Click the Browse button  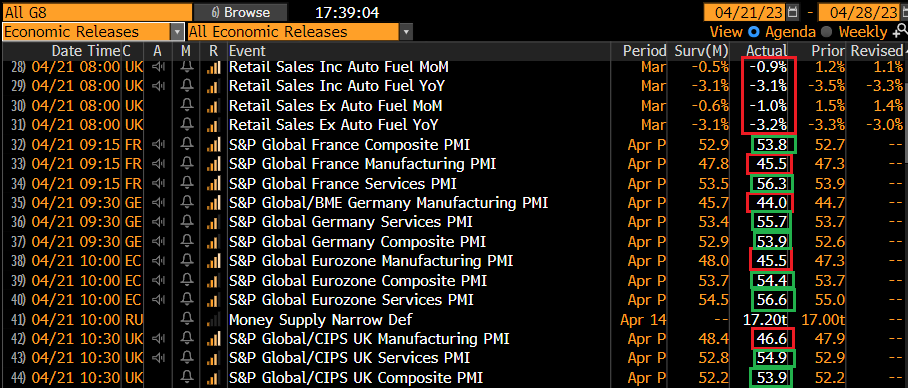tap(240, 12)
